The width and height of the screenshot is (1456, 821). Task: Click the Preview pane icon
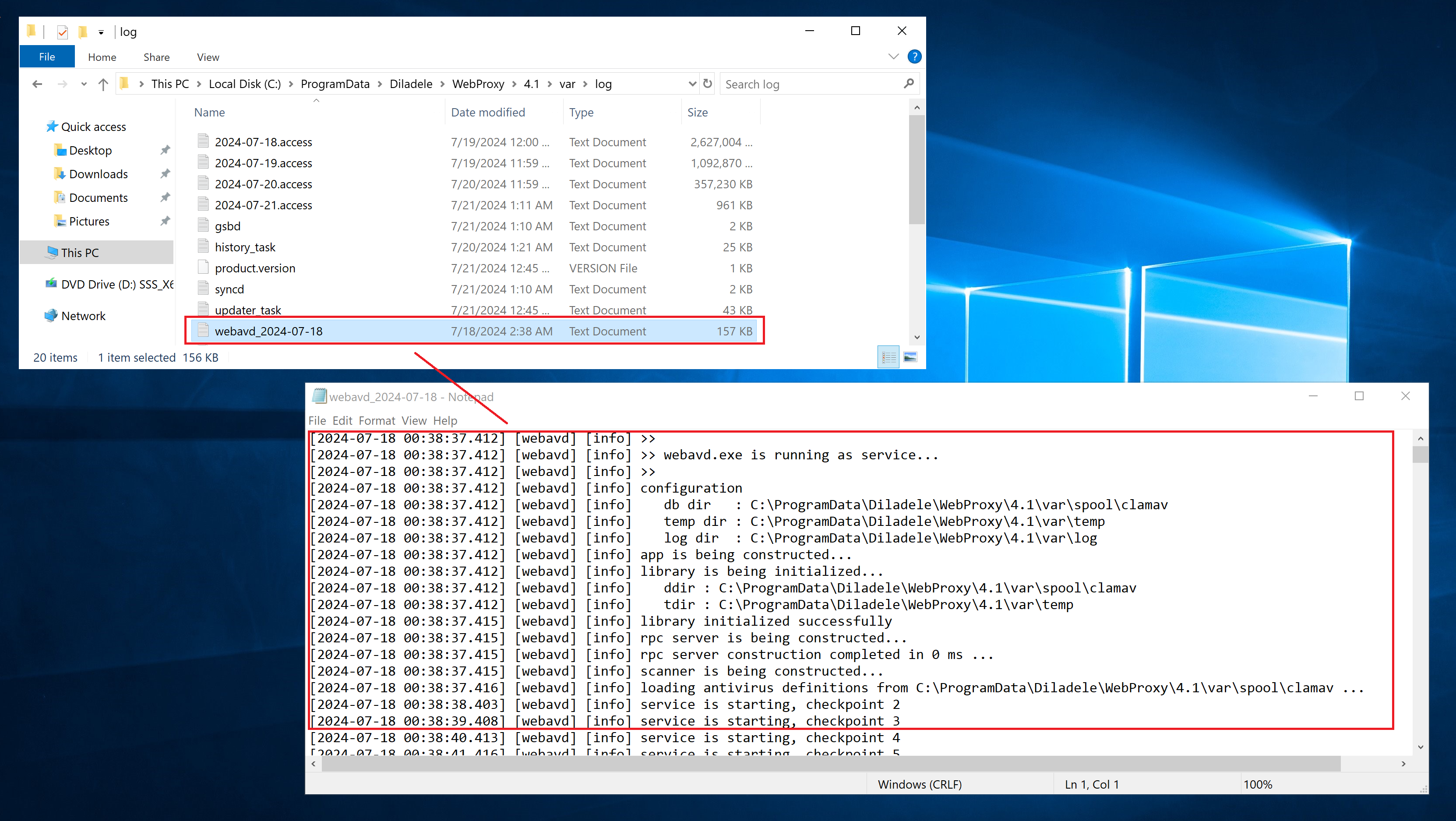[x=910, y=356]
